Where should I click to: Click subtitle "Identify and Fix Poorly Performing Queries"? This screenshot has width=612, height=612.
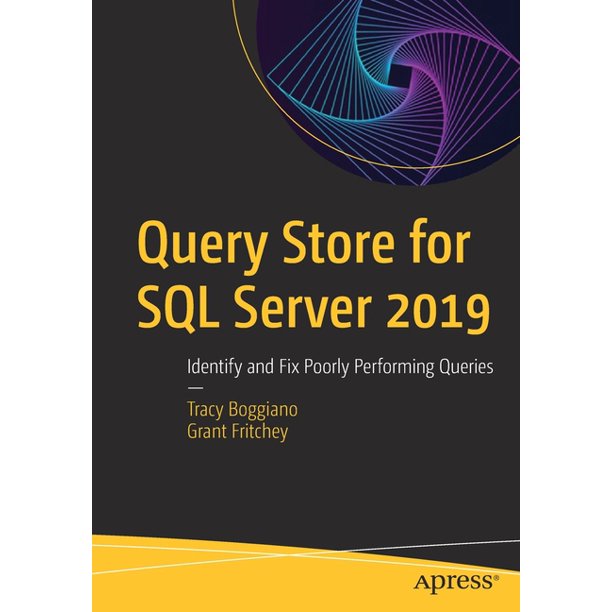(340, 367)
